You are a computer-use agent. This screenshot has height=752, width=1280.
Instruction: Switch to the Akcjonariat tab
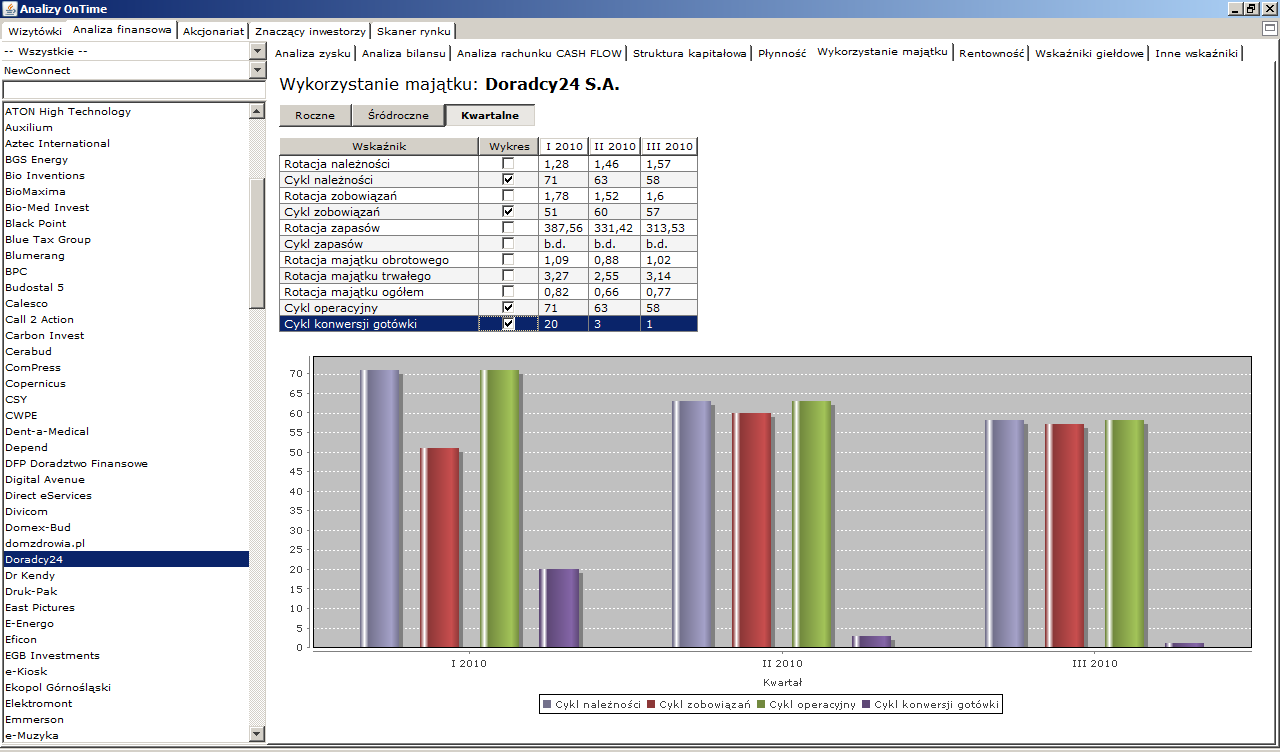(x=213, y=31)
